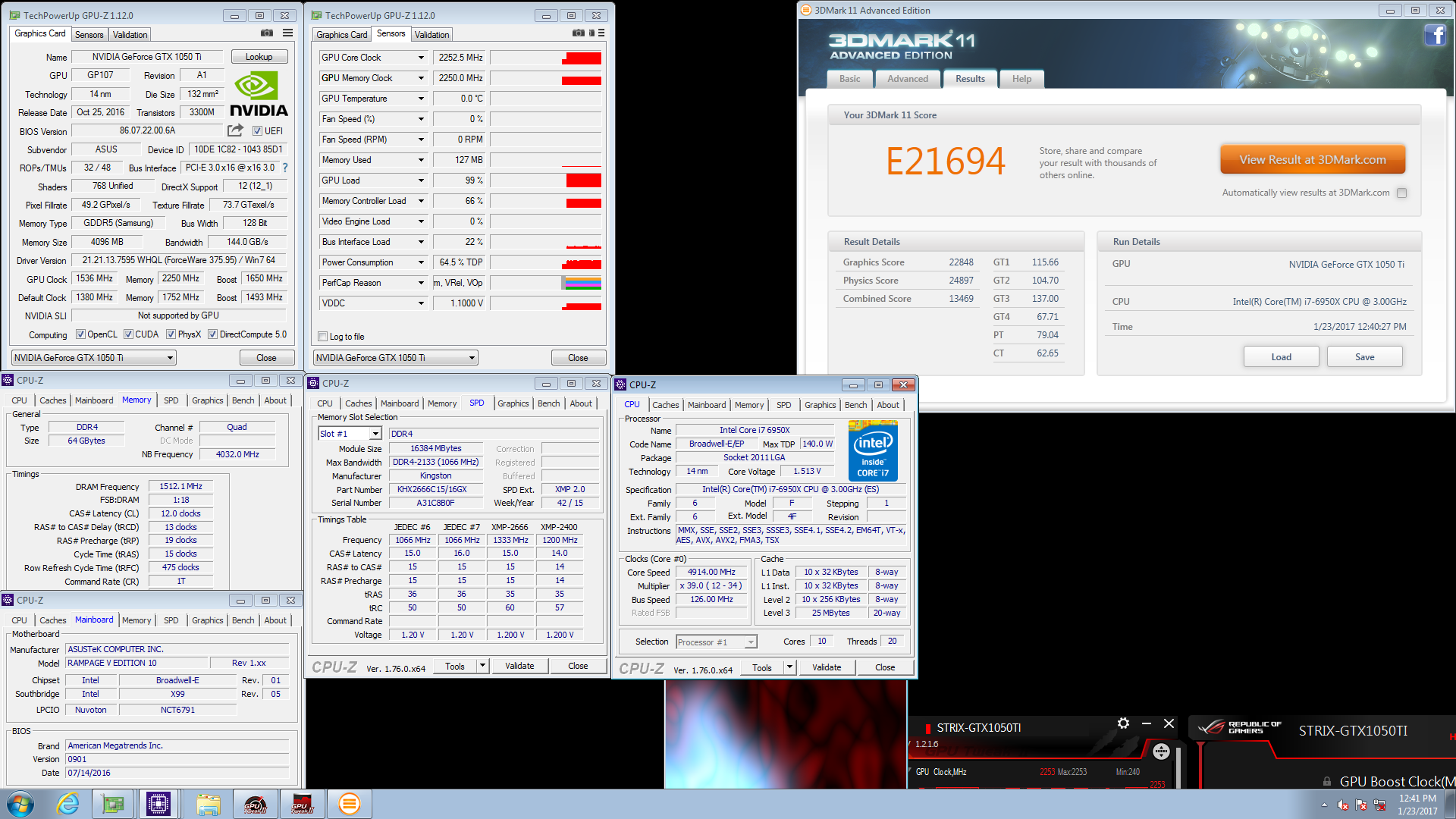Open the GPU Temperature sensor dropdown
Image resolution: width=1456 pixels, height=819 pixels.
click(421, 99)
